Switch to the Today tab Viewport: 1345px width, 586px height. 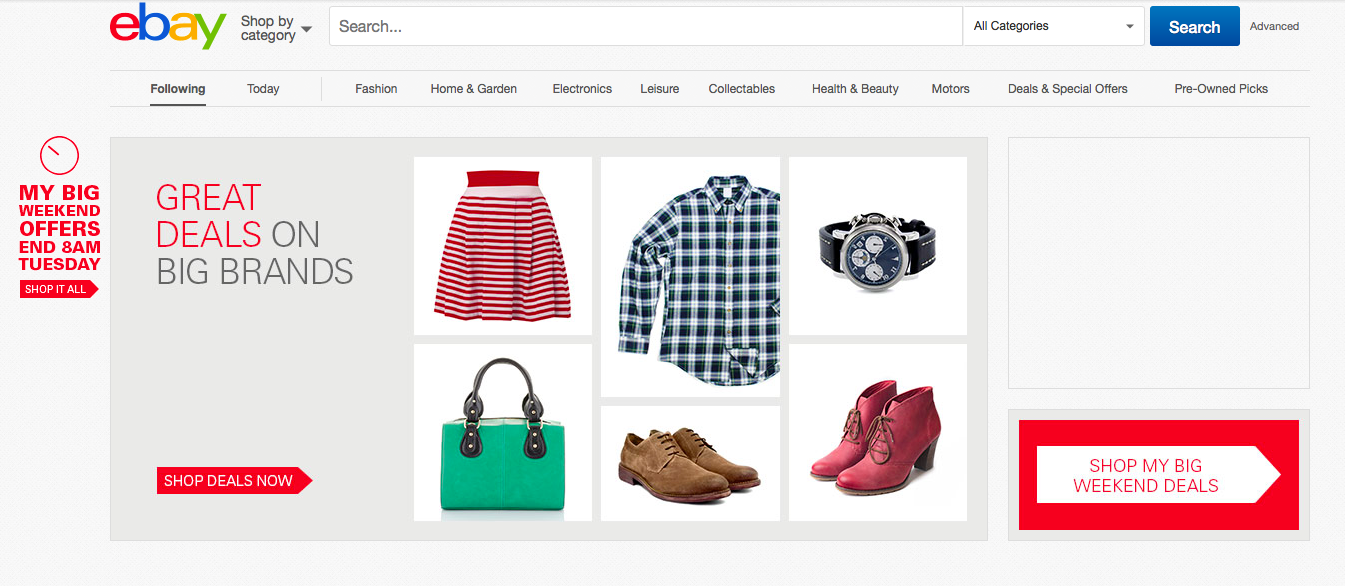pos(263,89)
